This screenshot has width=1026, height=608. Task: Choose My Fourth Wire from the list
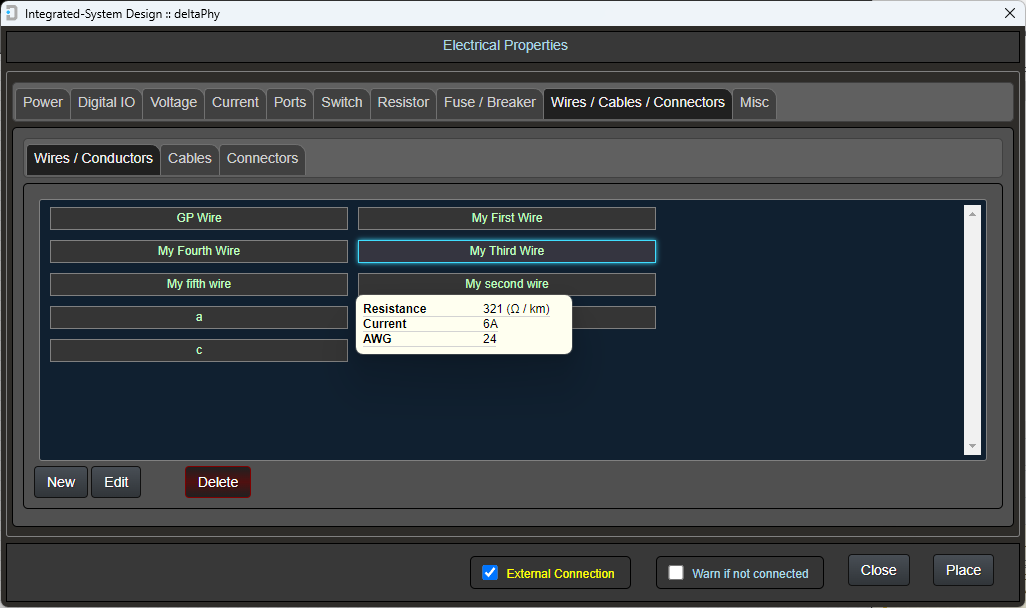click(199, 251)
